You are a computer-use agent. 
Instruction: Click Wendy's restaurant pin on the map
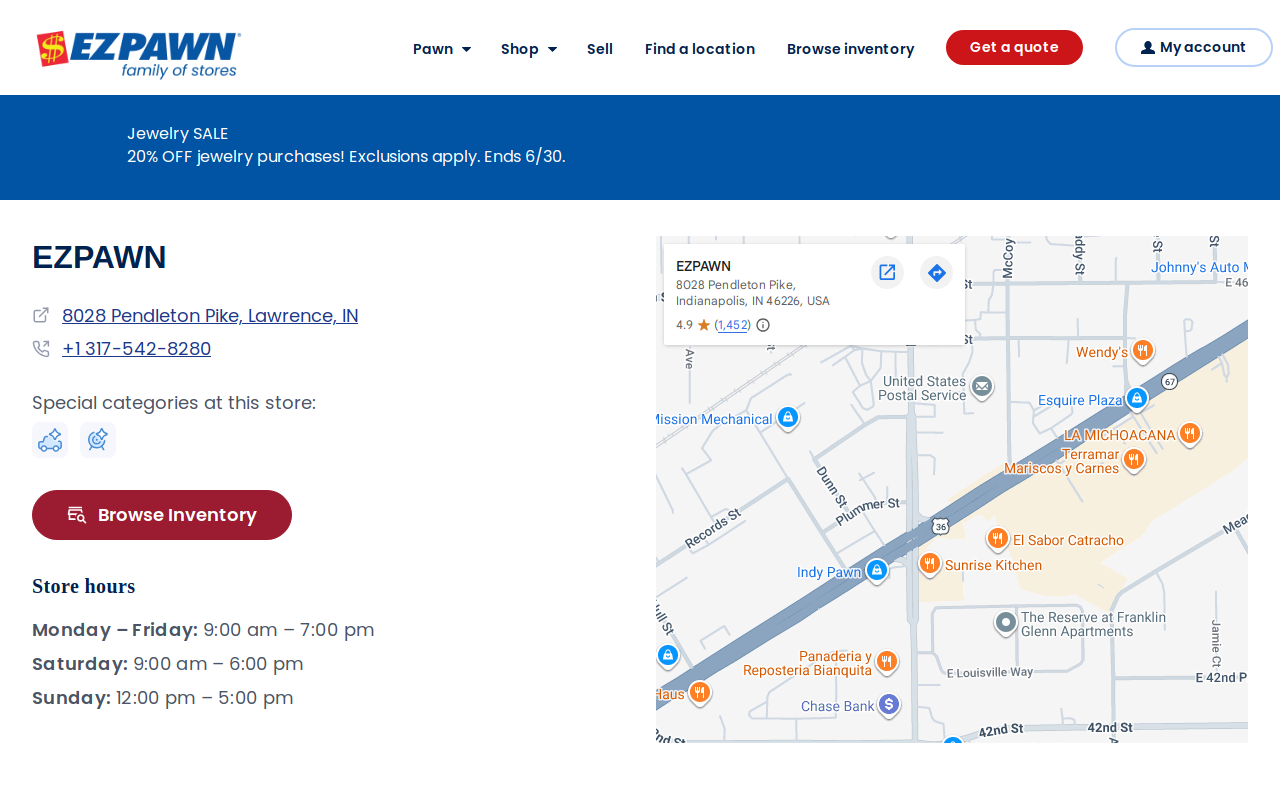click(1143, 351)
